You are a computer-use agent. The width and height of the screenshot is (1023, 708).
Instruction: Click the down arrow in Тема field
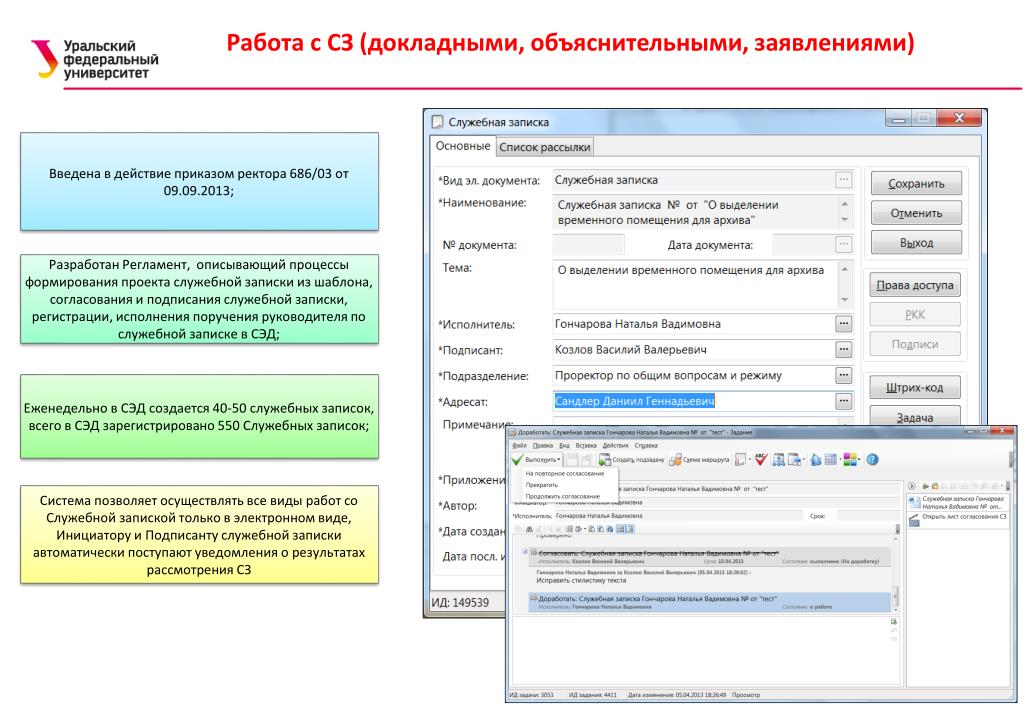pos(845,300)
